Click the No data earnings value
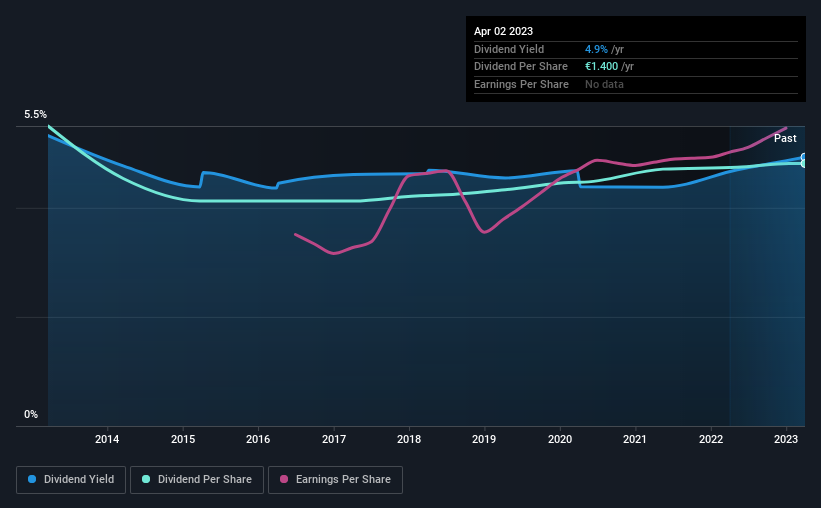The height and width of the screenshot is (508, 821). 604,84
